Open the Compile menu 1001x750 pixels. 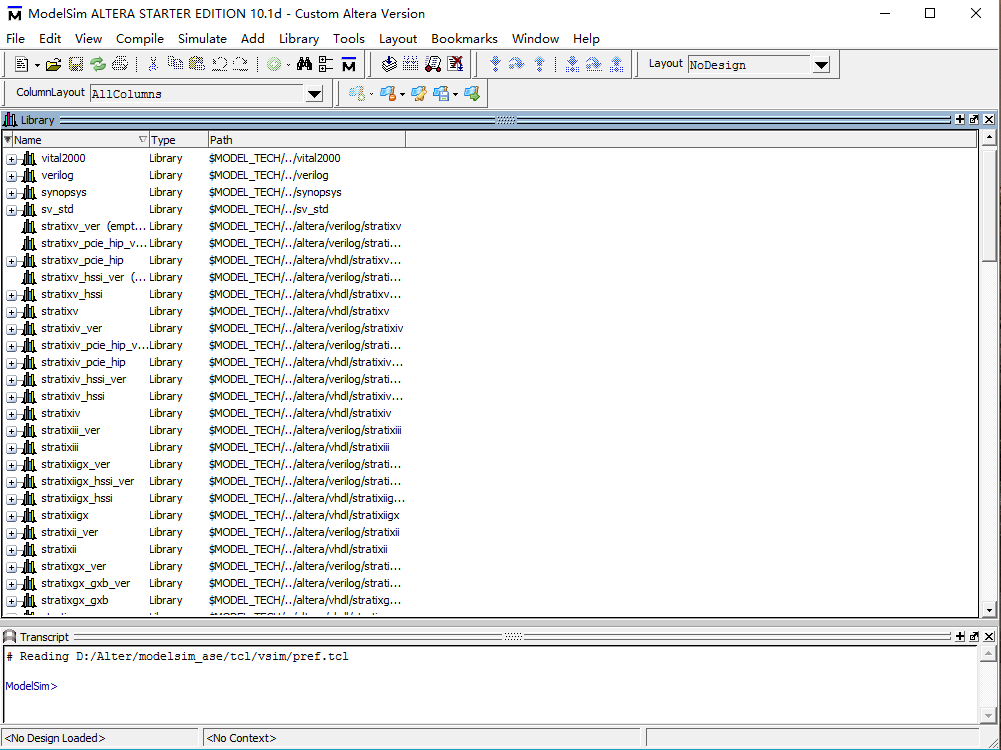(140, 39)
